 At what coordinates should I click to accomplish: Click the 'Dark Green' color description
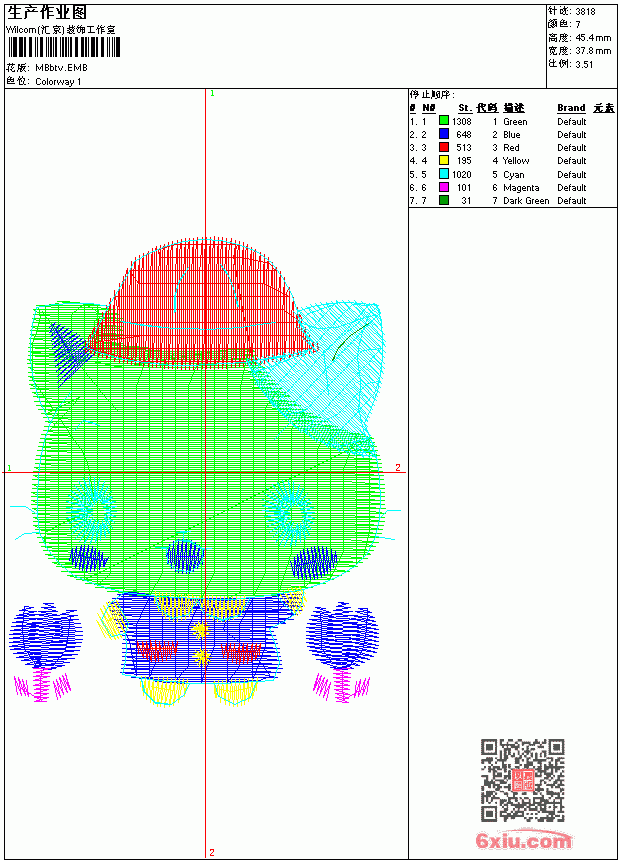click(x=526, y=201)
